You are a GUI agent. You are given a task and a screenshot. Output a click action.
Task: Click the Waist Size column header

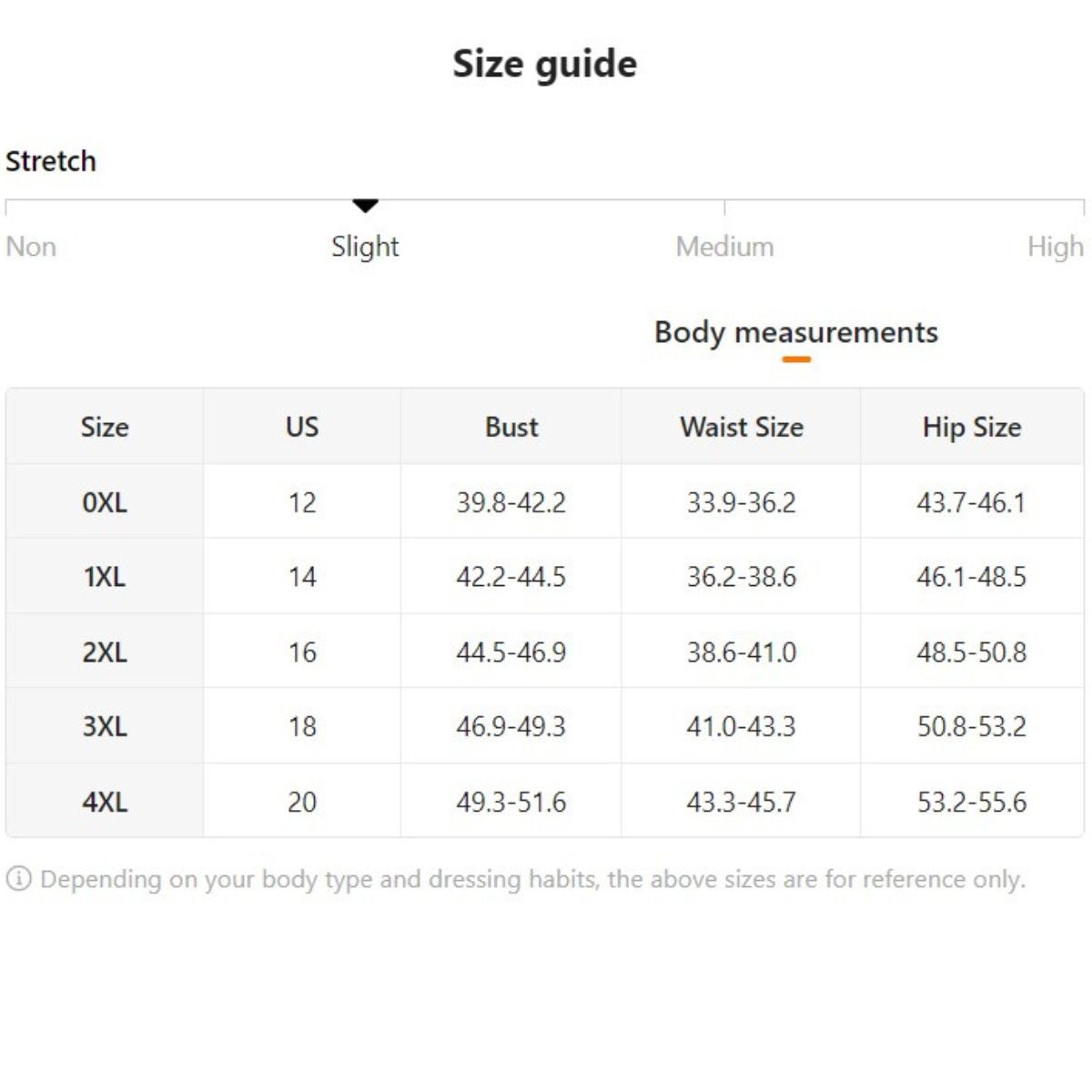click(742, 427)
